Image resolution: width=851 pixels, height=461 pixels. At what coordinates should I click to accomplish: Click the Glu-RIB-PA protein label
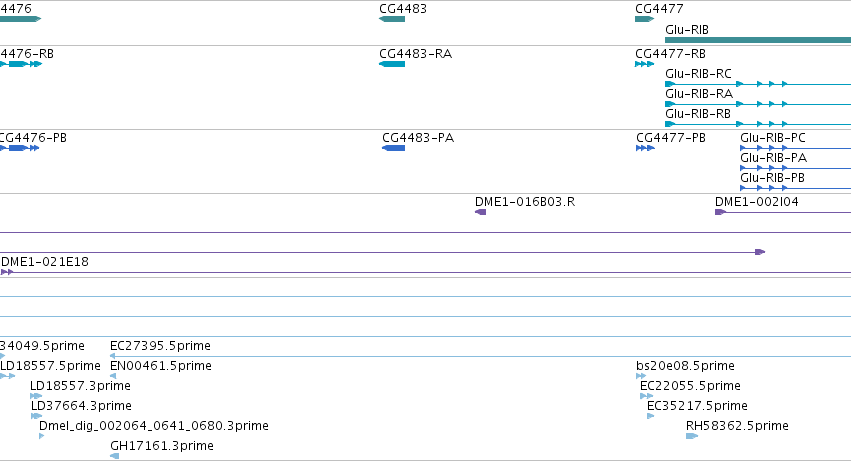pyautogui.click(x=773, y=158)
